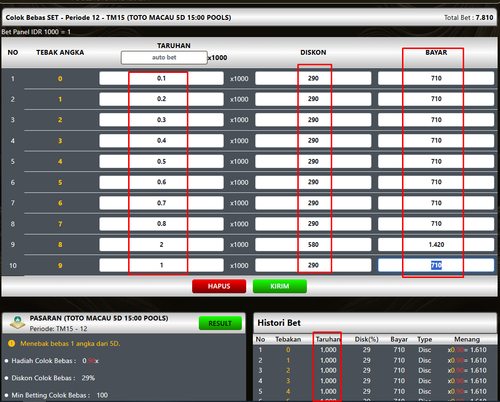Click the Taruhan field for number 6
The image size is (500, 402).
point(161,203)
